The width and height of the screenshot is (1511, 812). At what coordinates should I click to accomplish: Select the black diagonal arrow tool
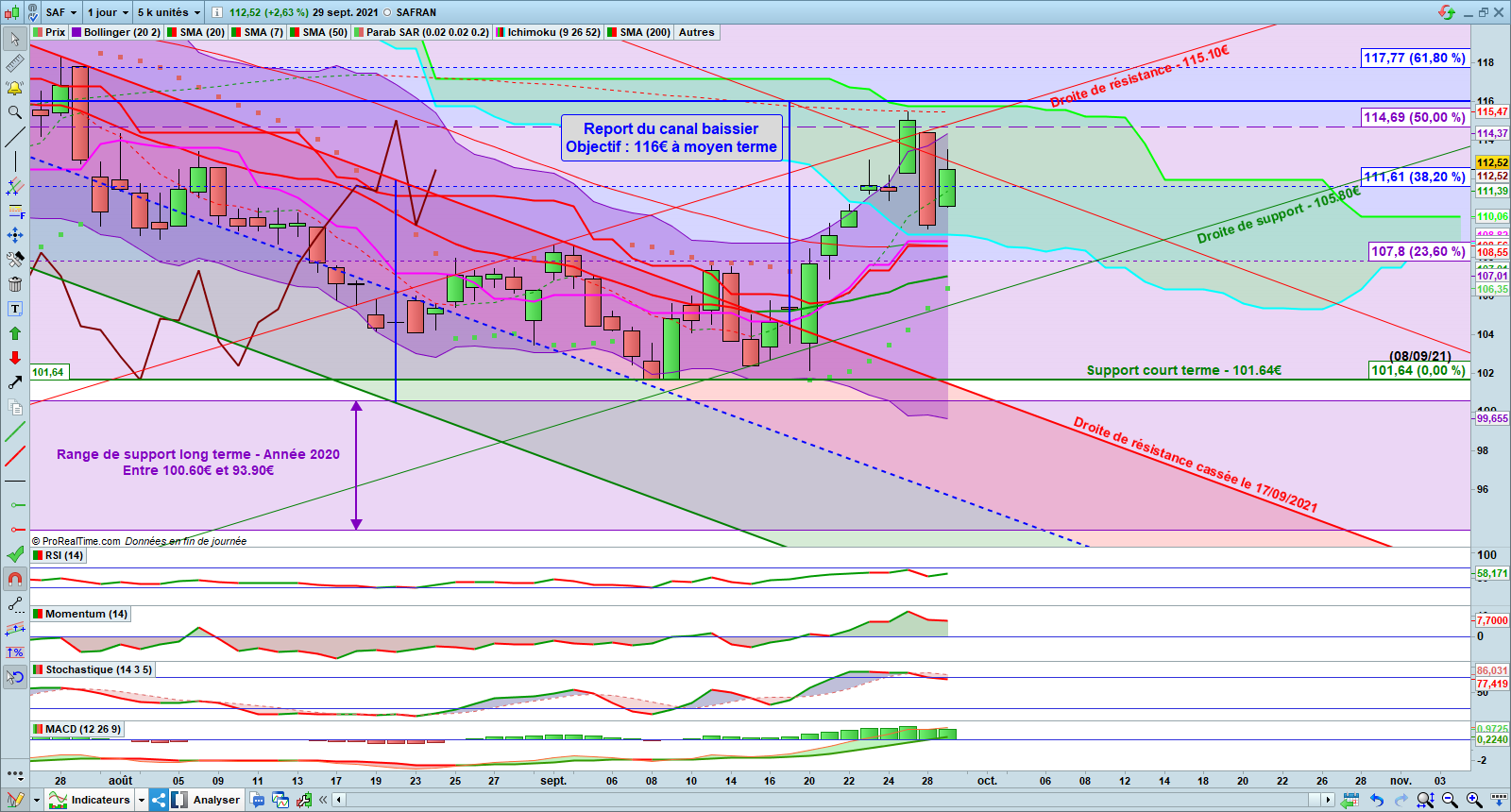(x=15, y=382)
